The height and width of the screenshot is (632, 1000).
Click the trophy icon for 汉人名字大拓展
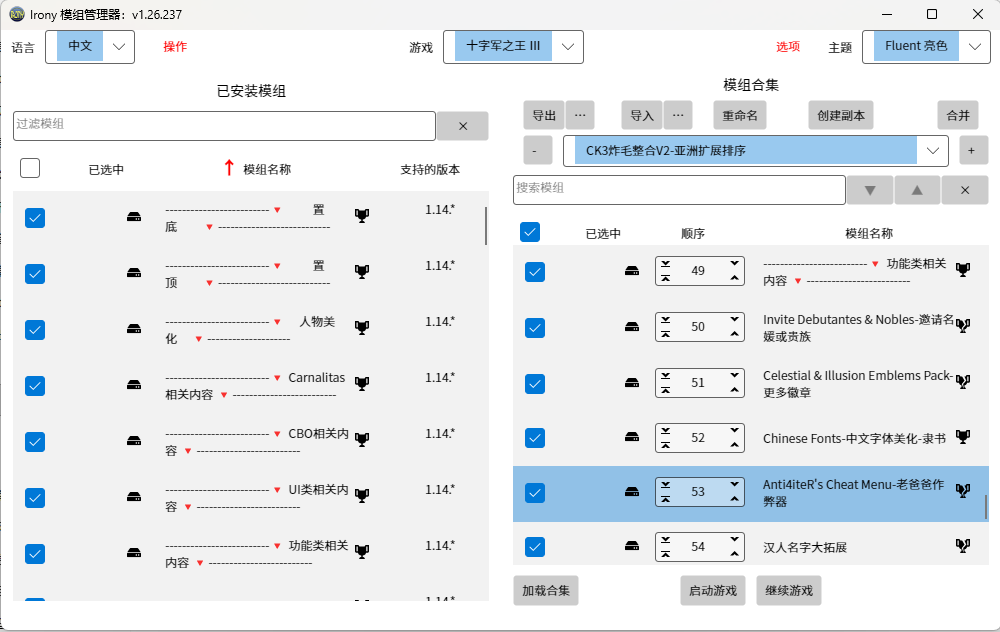pos(963,545)
